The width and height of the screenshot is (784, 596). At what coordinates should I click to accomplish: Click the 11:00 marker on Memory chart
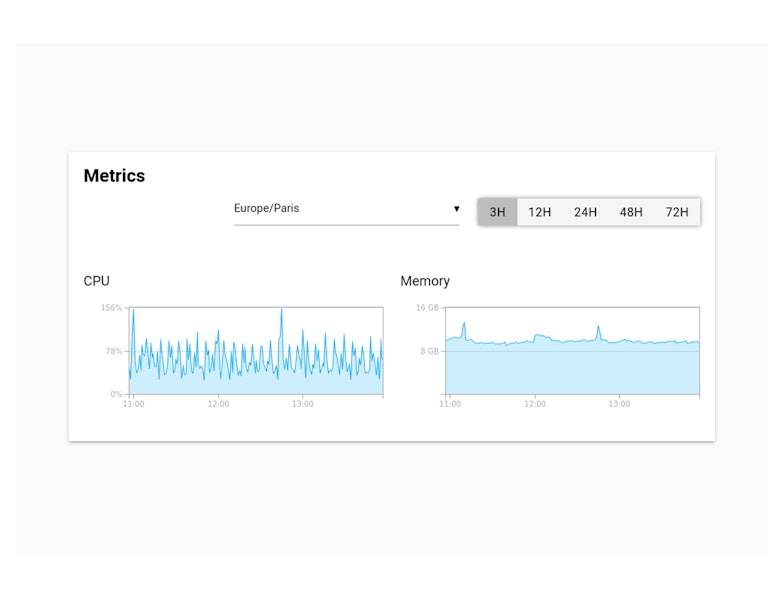pos(450,404)
